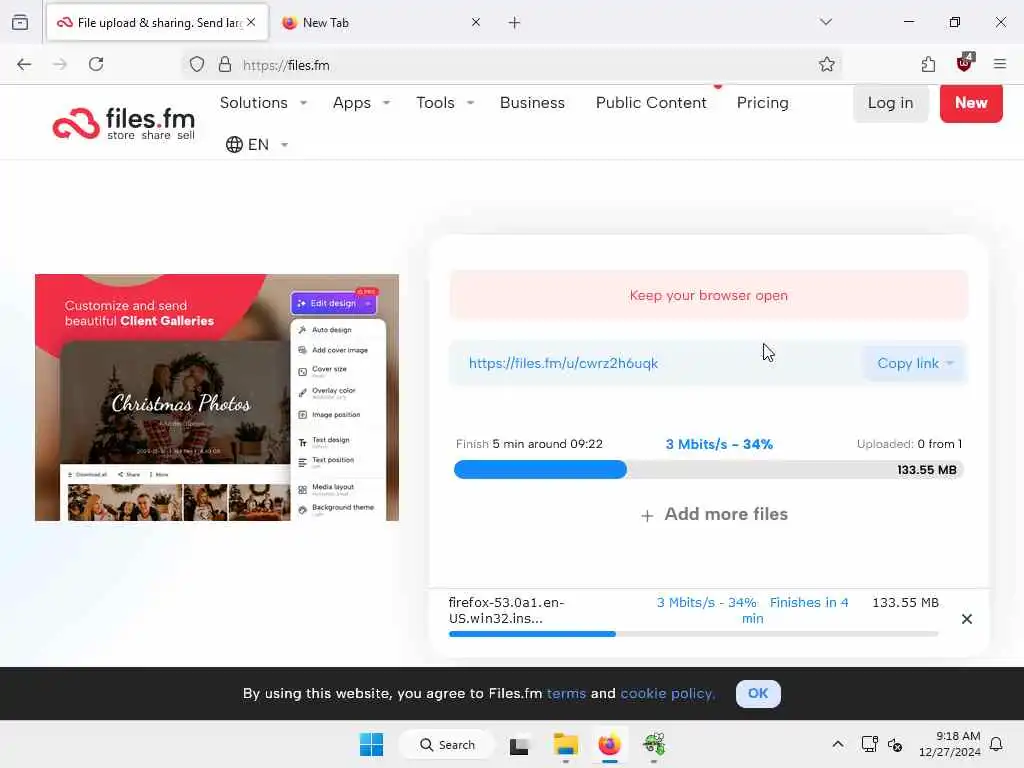Close the New Tab tab
Image resolution: width=1024 pixels, height=768 pixels.
coord(476,22)
